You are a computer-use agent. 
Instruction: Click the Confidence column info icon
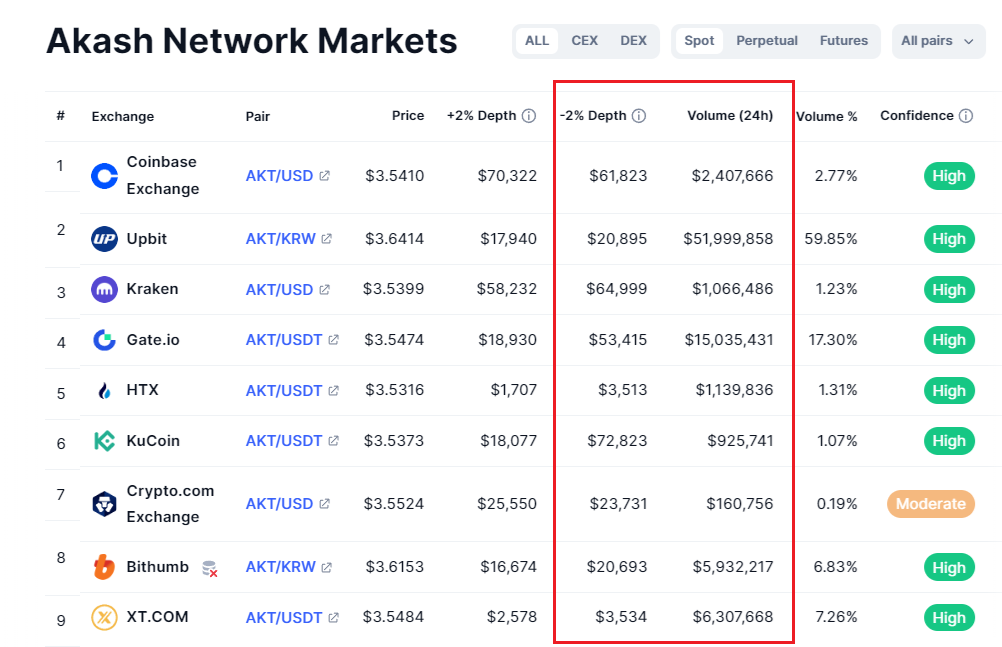[966, 116]
